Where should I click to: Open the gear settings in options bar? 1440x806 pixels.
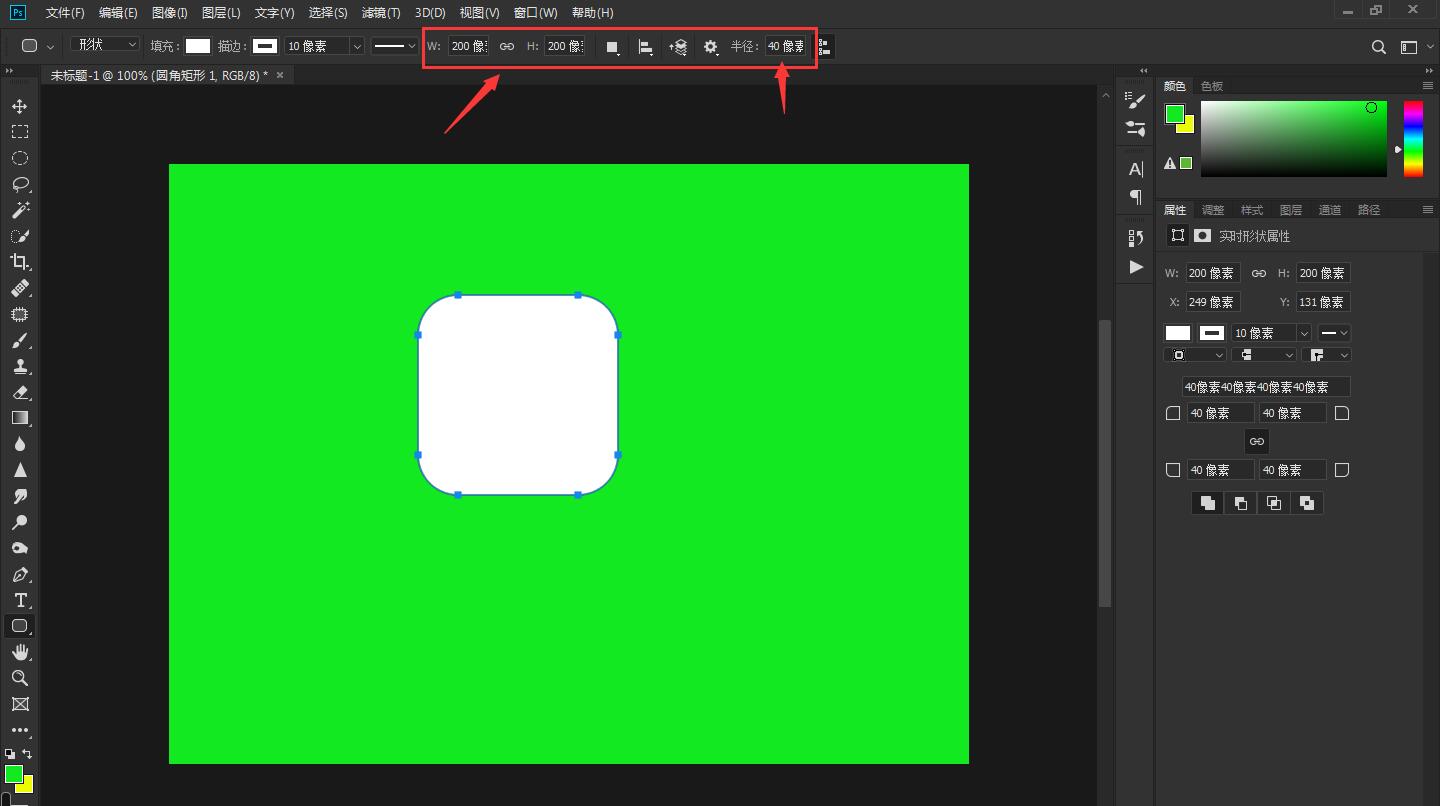(710, 47)
